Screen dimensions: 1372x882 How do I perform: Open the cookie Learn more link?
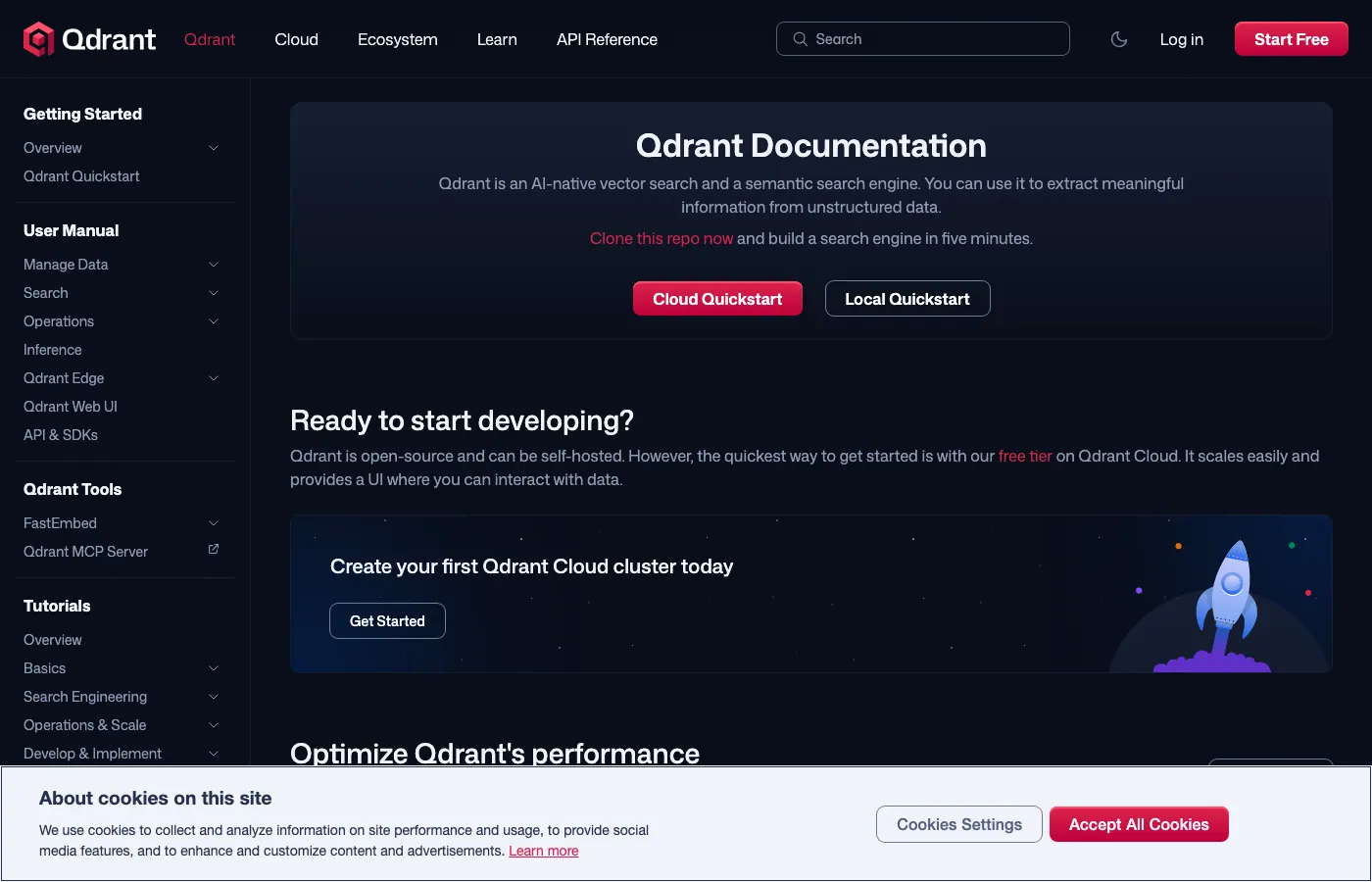click(x=544, y=851)
